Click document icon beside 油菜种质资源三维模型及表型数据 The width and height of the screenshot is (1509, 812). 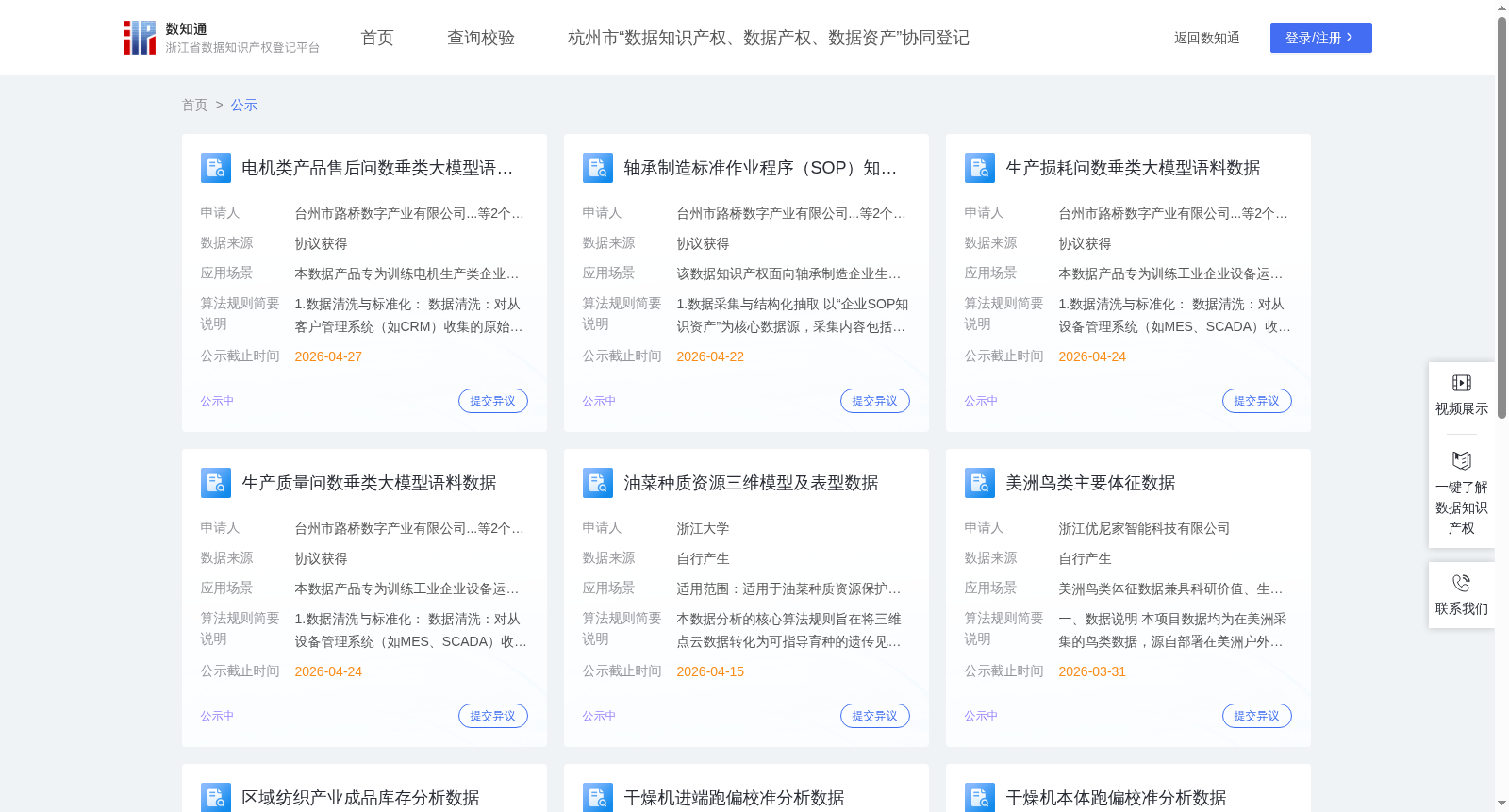coord(598,483)
